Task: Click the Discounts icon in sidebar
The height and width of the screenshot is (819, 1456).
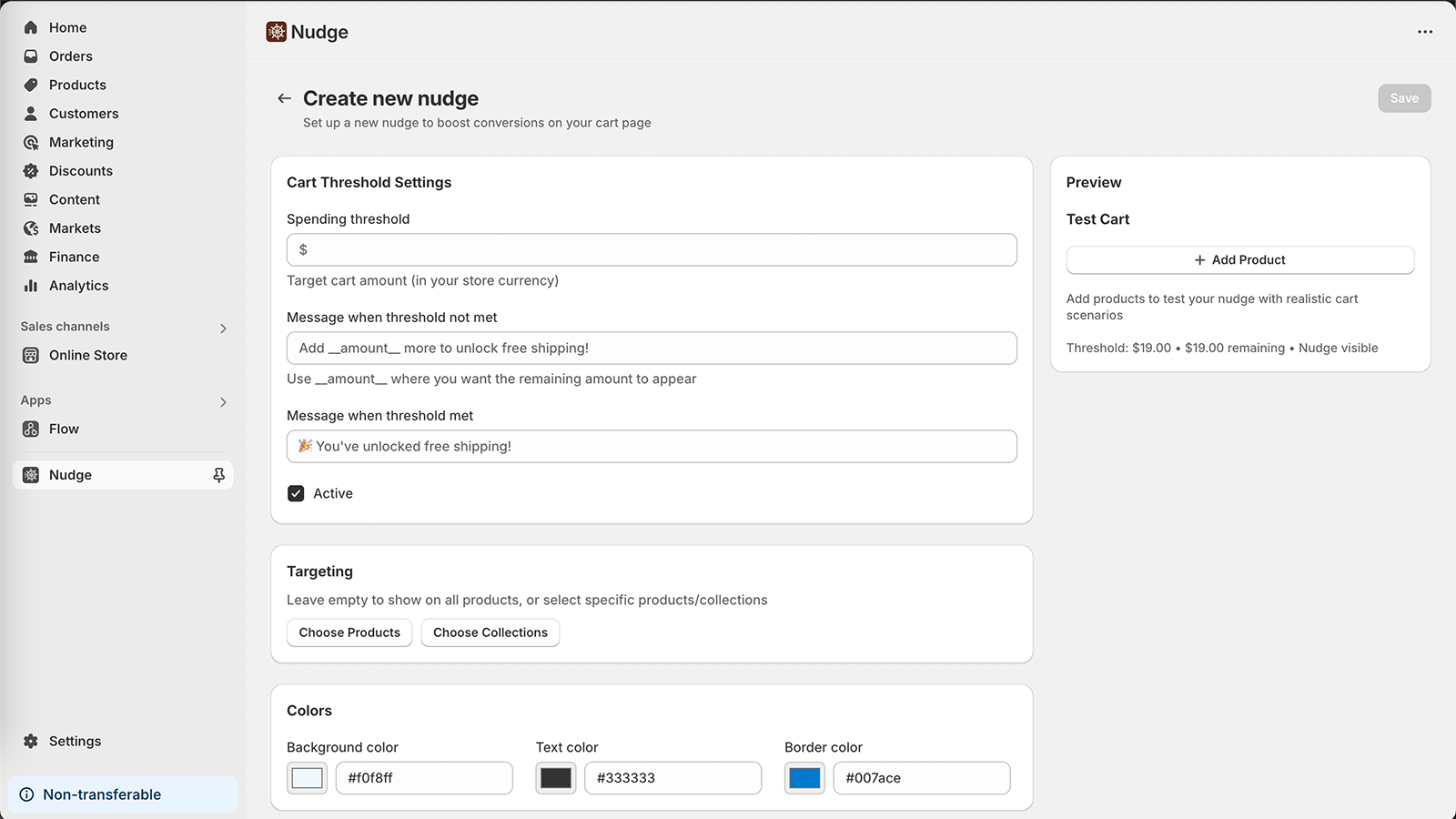Action: tap(31, 171)
